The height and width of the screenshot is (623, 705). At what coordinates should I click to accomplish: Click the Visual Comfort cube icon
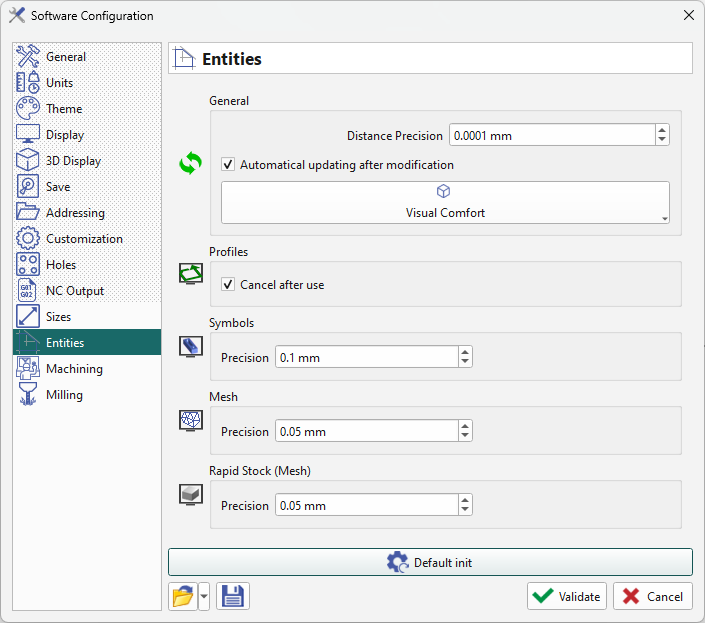(x=444, y=192)
